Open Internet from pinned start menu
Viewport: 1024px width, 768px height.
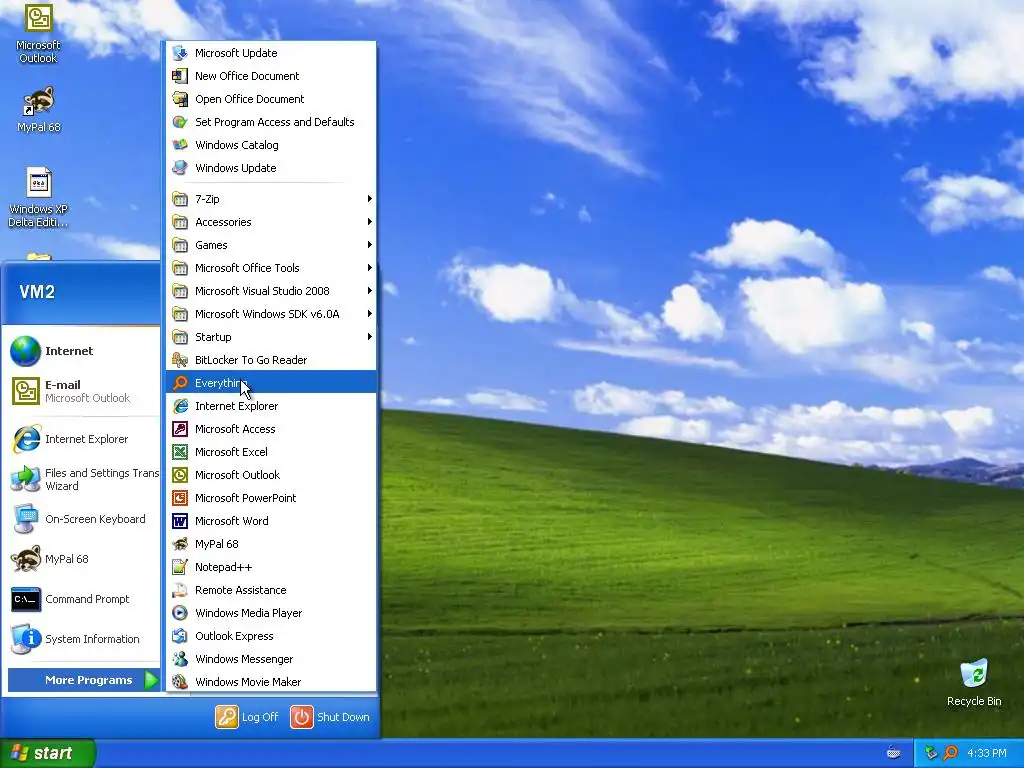point(82,351)
